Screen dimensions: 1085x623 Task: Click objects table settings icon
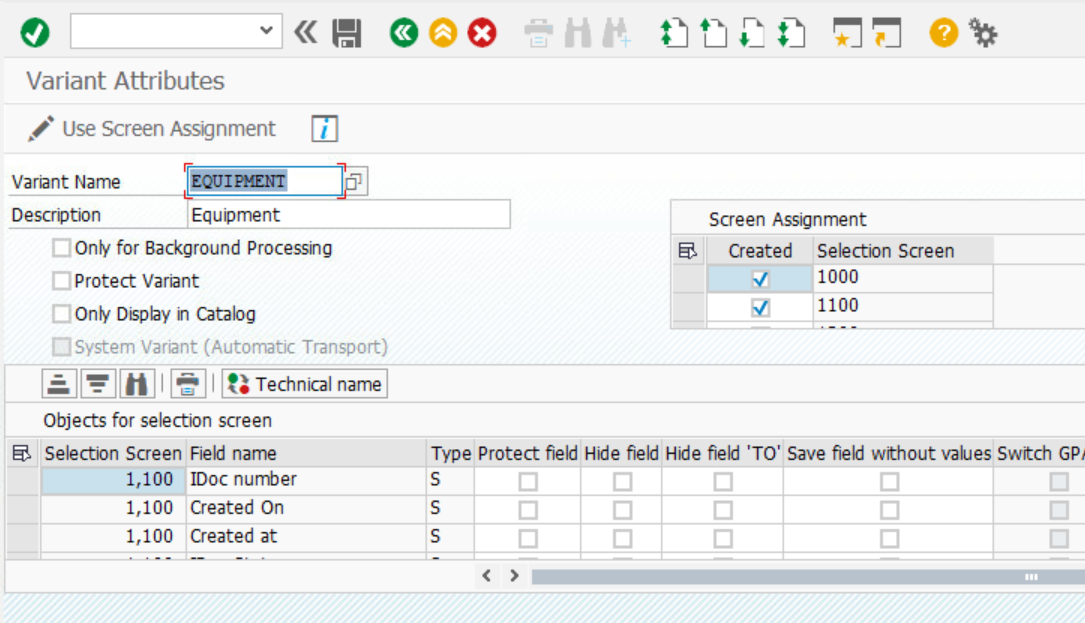pyautogui.click(x=22, y=453)
